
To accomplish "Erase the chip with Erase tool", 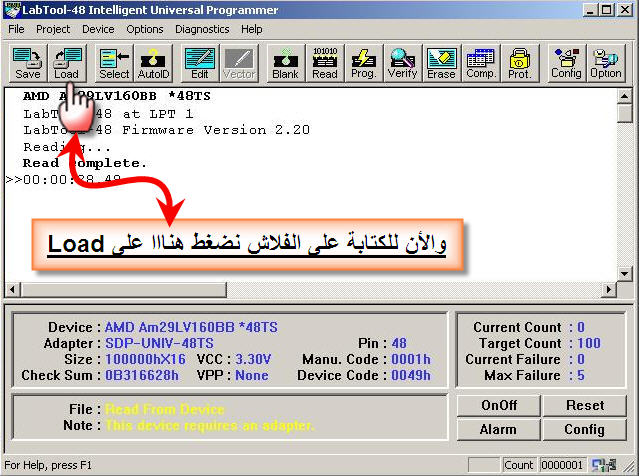I will pos(442,63).
